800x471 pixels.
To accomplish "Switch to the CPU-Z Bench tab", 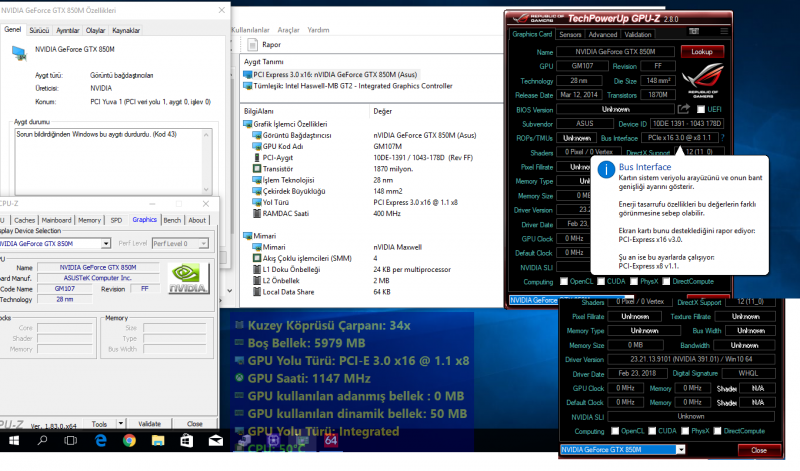I will [172, 220].
